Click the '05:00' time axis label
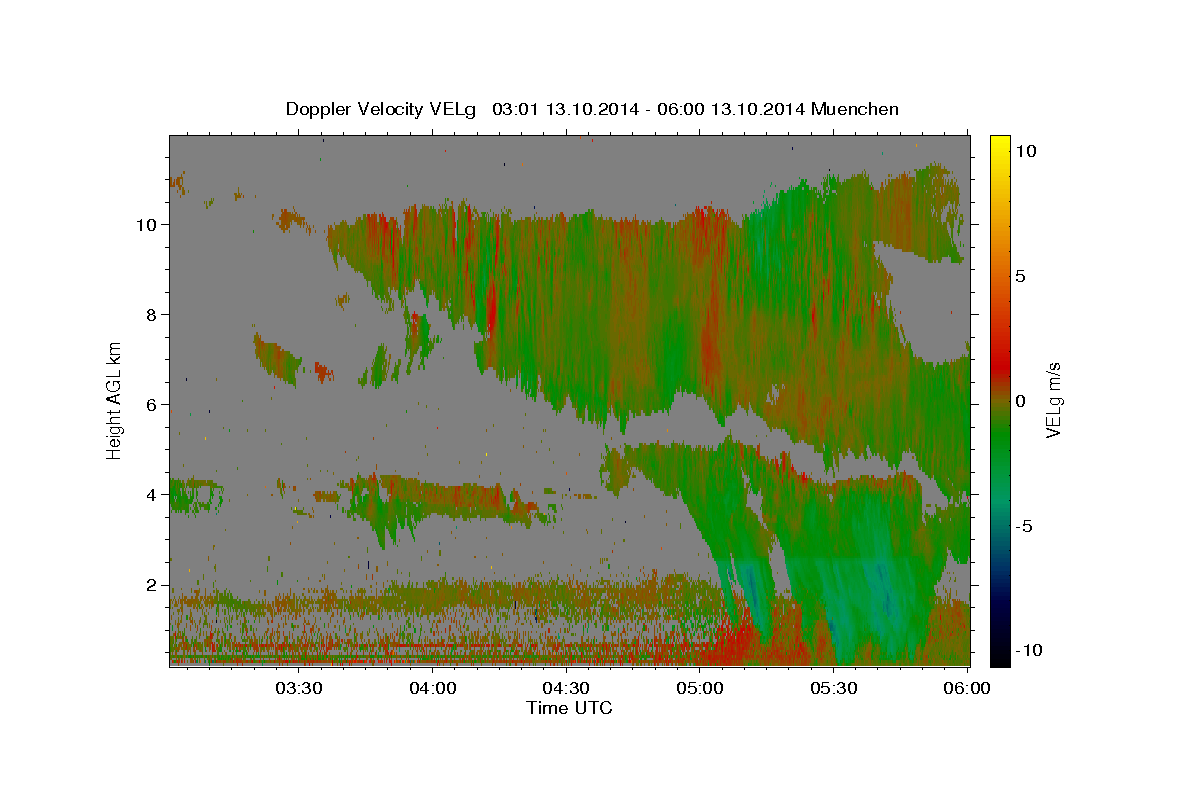Viewport: 1200px width, 800px height. click(x=699, y=688)
